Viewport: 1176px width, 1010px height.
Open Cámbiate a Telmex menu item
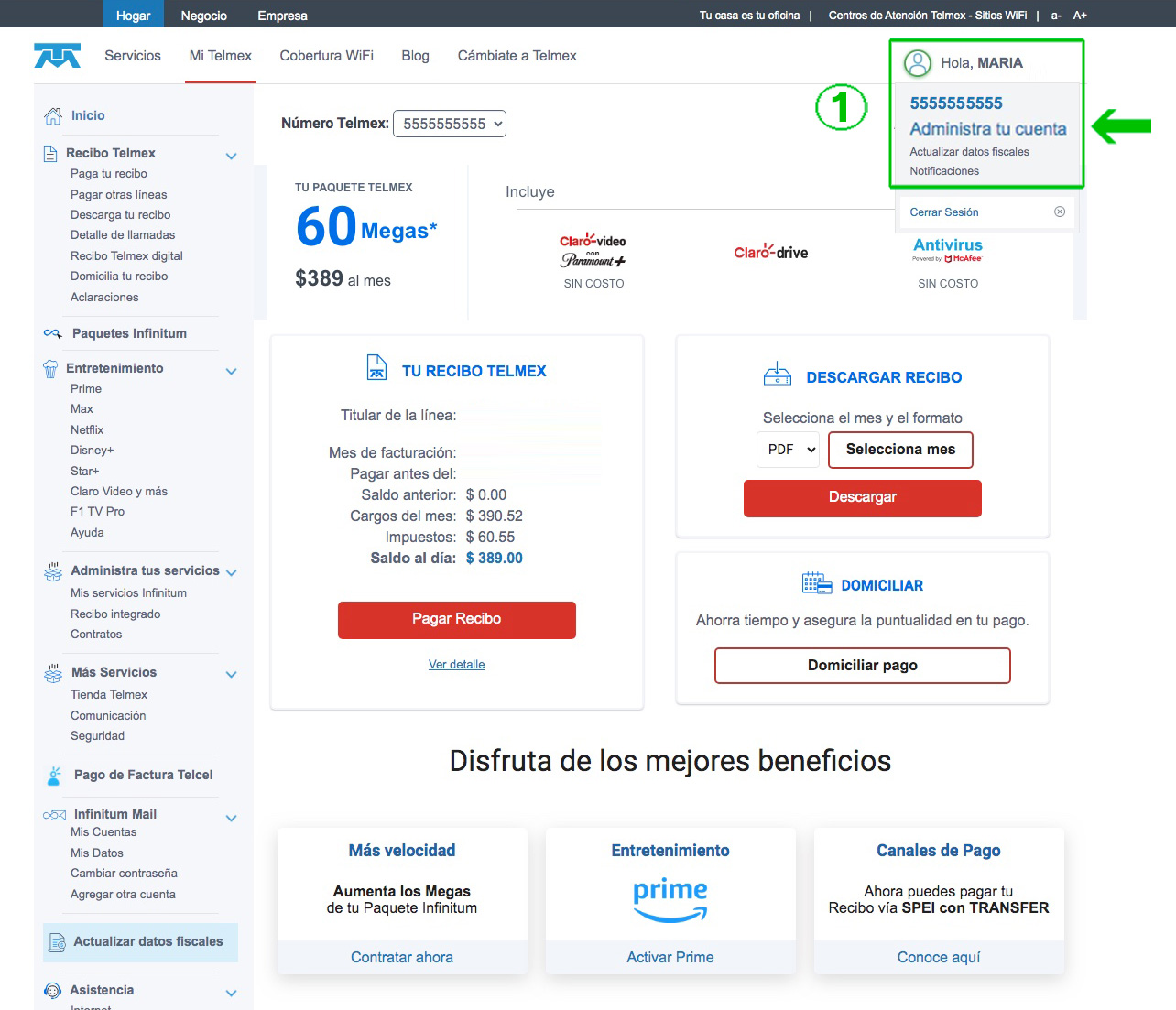point(517,56)
